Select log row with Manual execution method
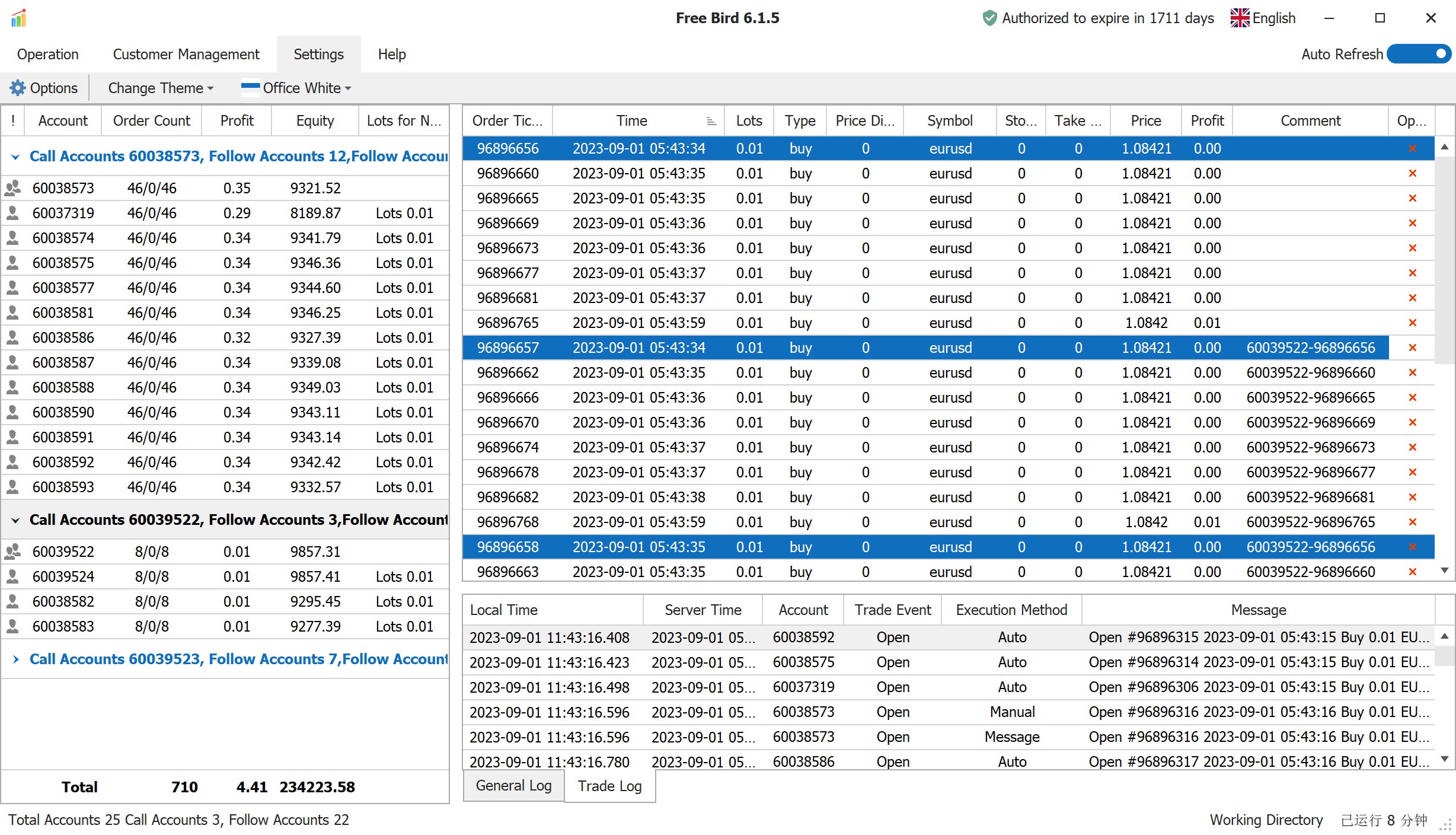This screenshot has width=1456, height=835. pos(949,712)
